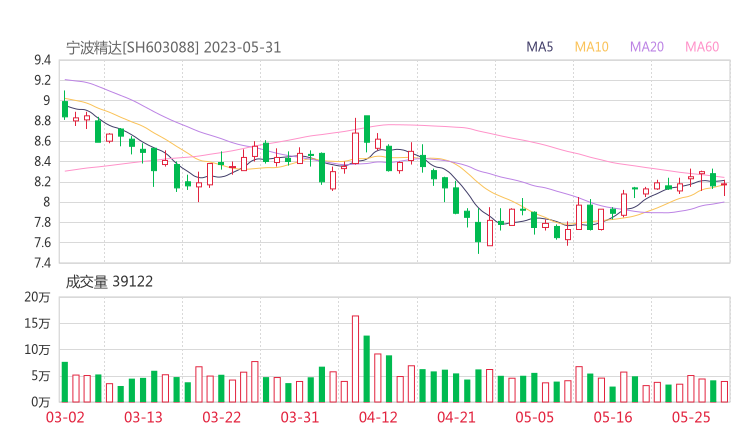Click the 15万 volume axis label
The image size is (740, 440).
tap(37, 323)
